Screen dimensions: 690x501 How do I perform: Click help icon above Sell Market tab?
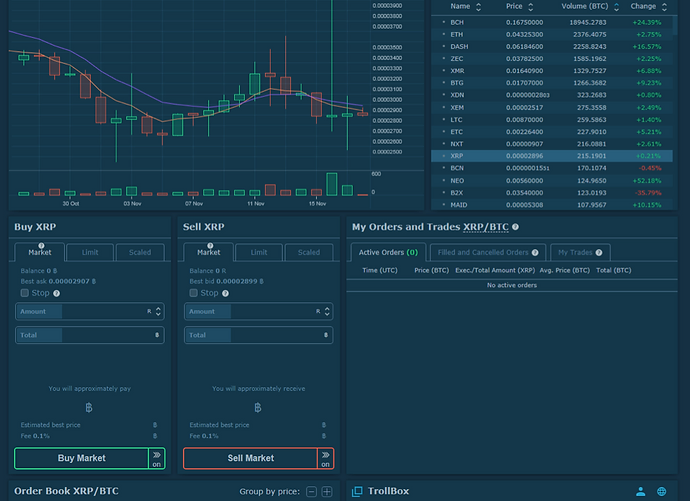point(210,245)
